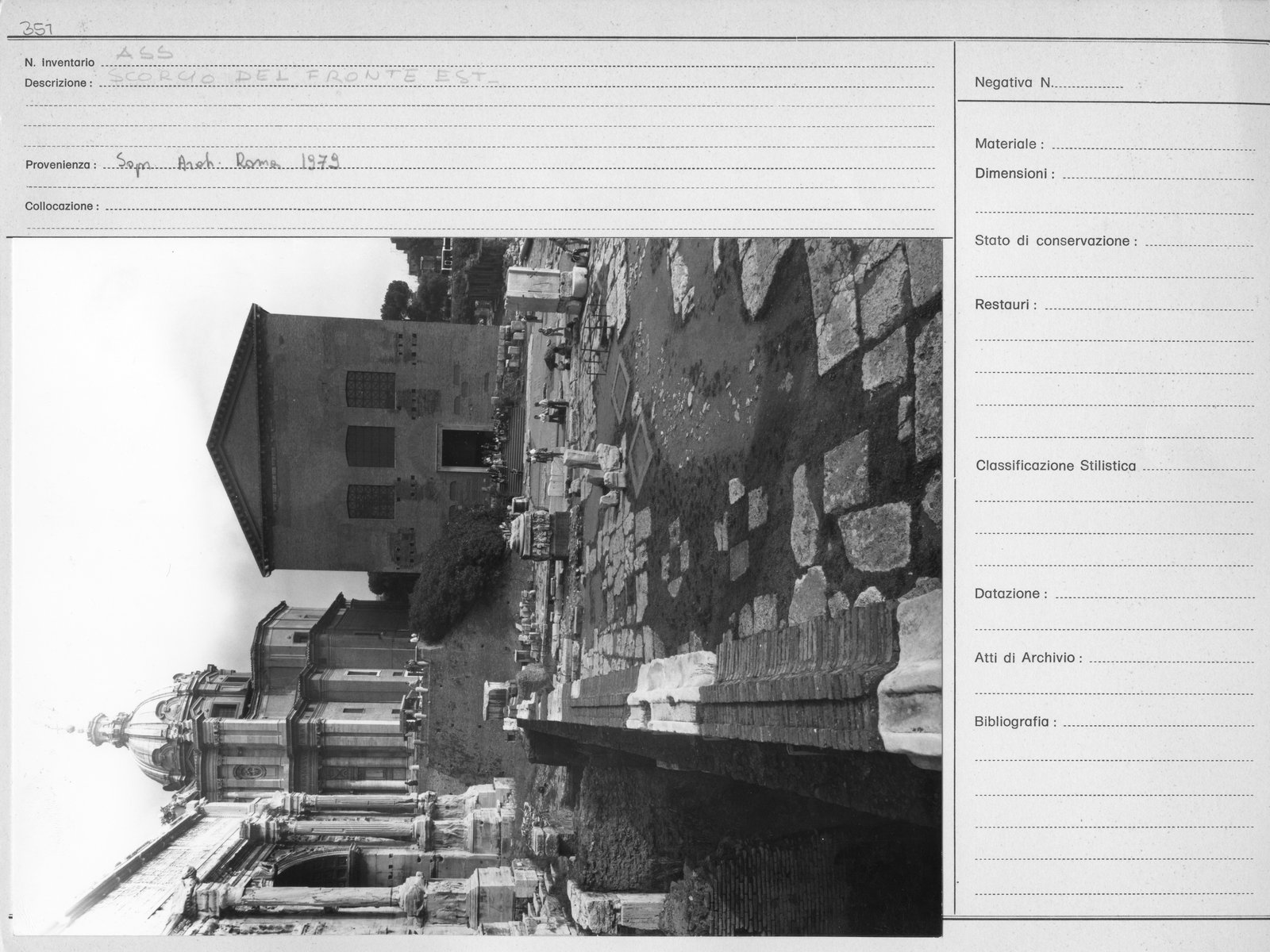The width and height of the screenshot is (1270, 952).
Task: Click the 'Provenienza :' label
Action: tap(60, 165)
